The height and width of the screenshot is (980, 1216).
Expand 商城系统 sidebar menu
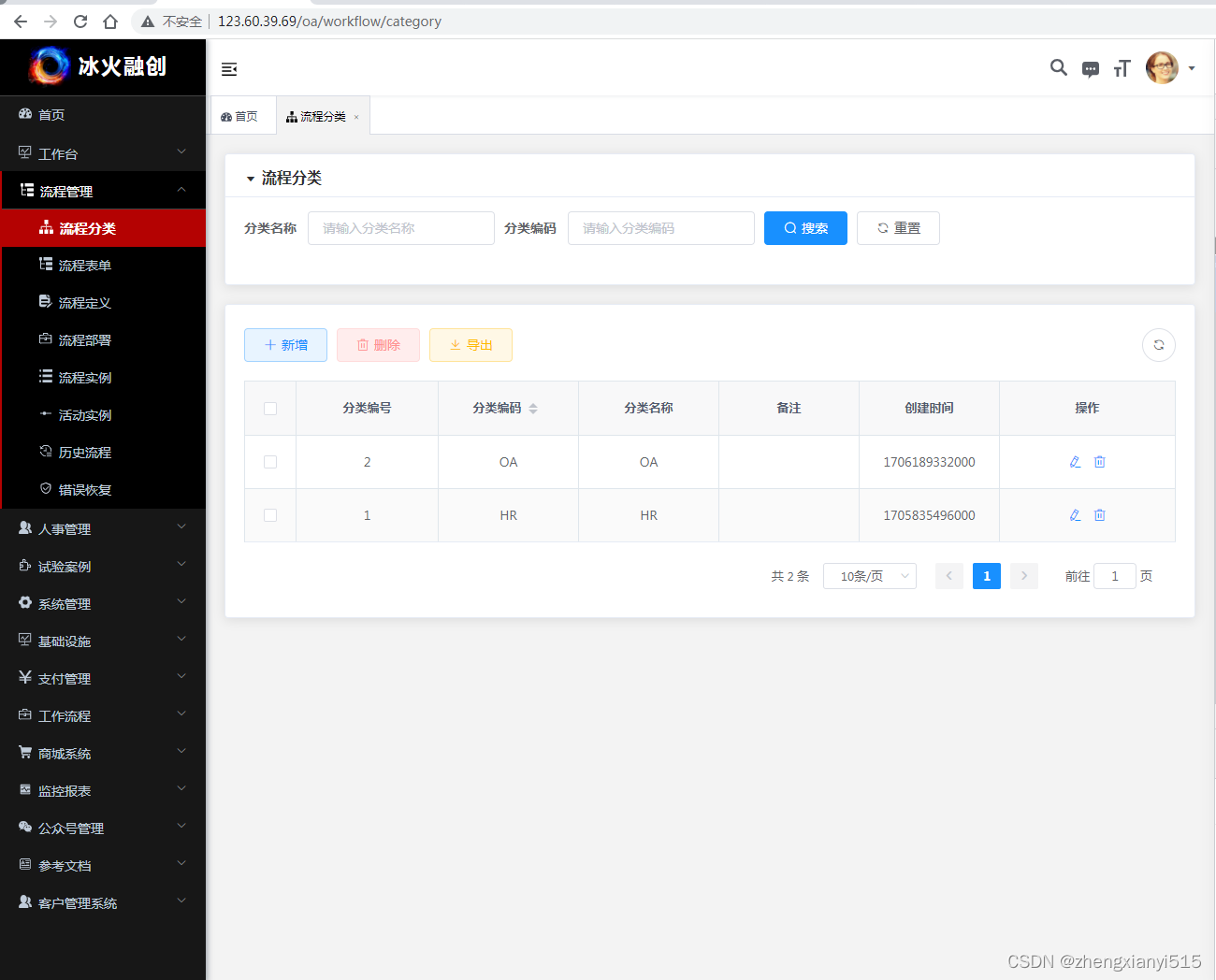pos(103,753)
